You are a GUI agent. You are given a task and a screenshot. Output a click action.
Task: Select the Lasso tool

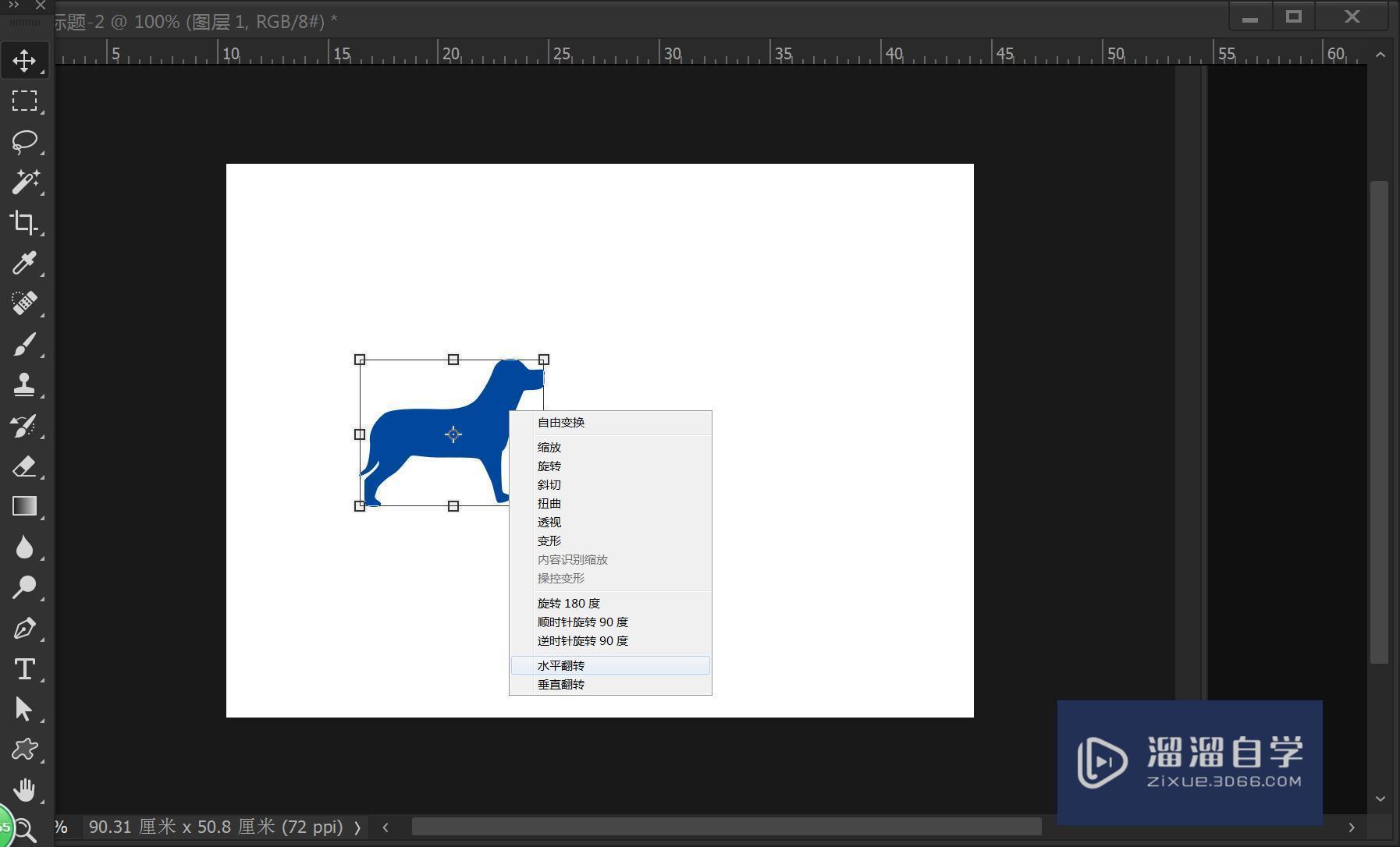pos(26,141)
